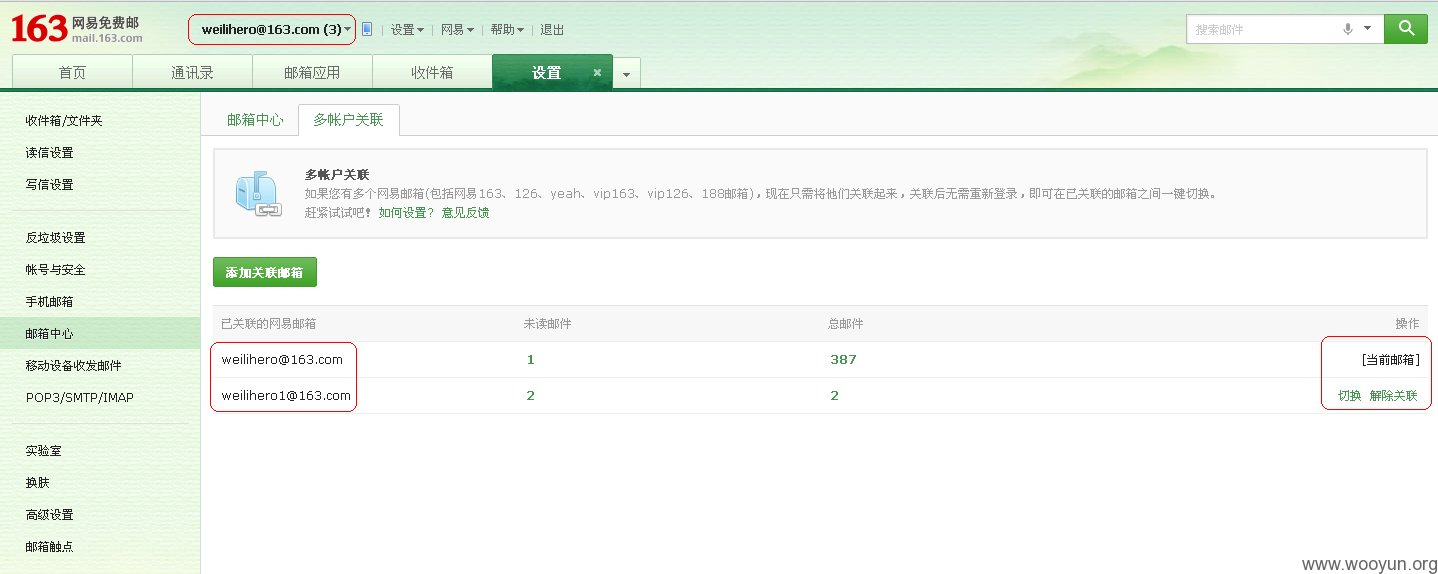Viewport: 1438px width, 574px height.
Task: Switch to the 首页 tab
Action: (72, 72)
